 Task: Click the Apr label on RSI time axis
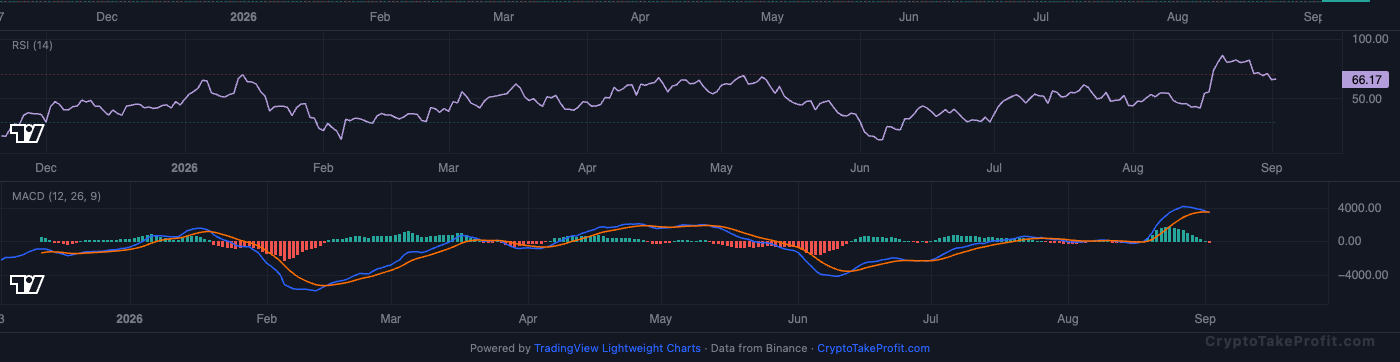pyautogui.click(x=587, y=168)
